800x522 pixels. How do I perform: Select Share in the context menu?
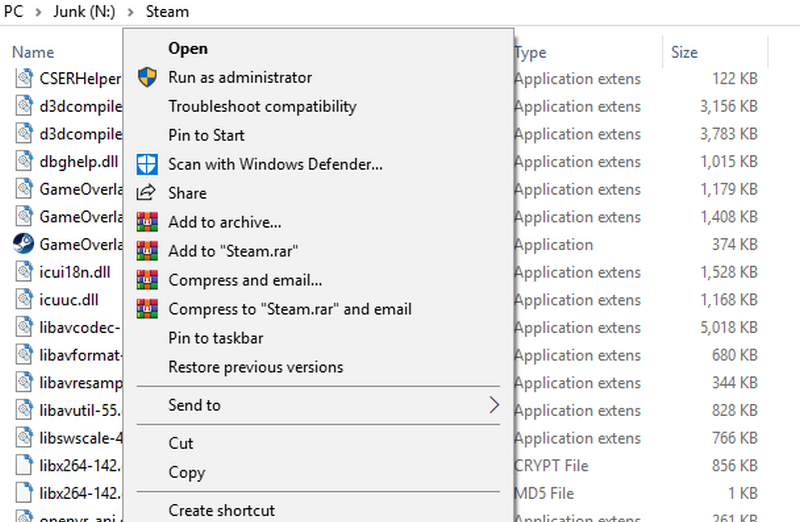click(x=318, y=193)
